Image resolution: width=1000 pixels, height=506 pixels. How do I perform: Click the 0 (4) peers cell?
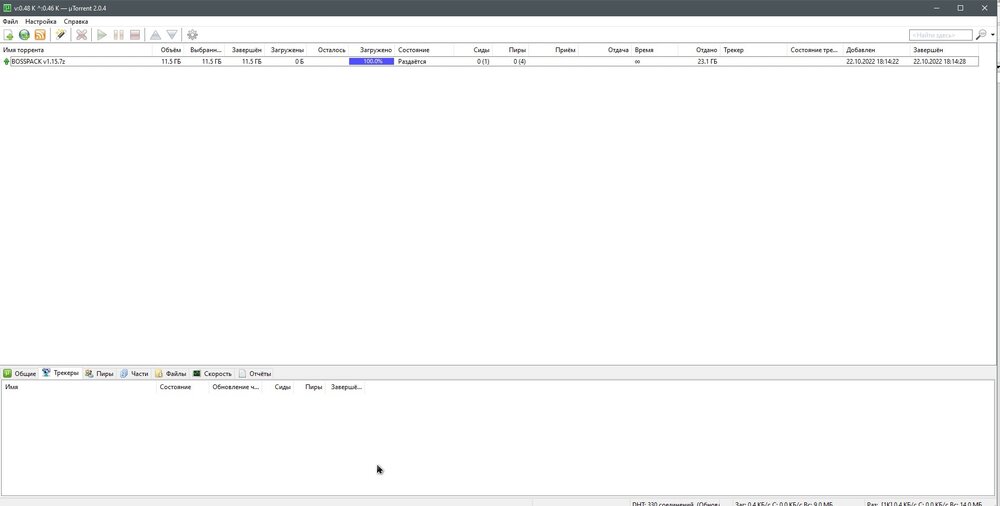click(520, 62)
